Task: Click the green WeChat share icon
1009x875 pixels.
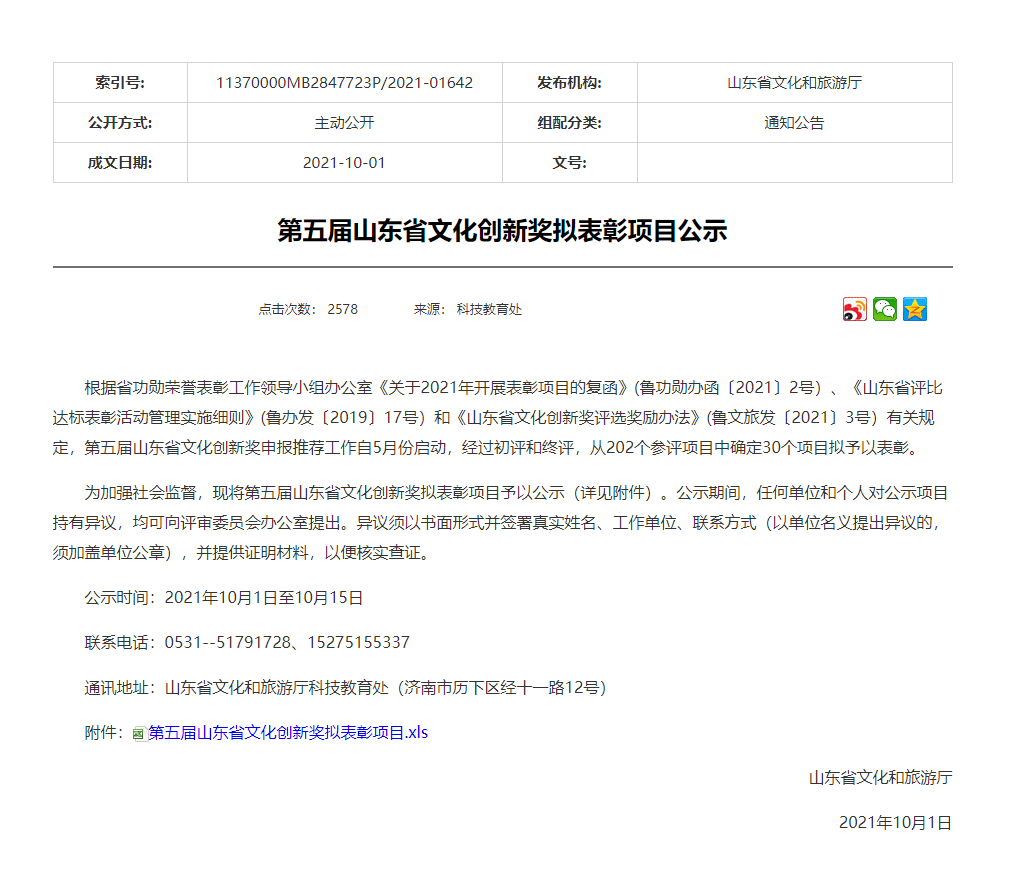Action: pyautogui.click(x=885, y=310)
